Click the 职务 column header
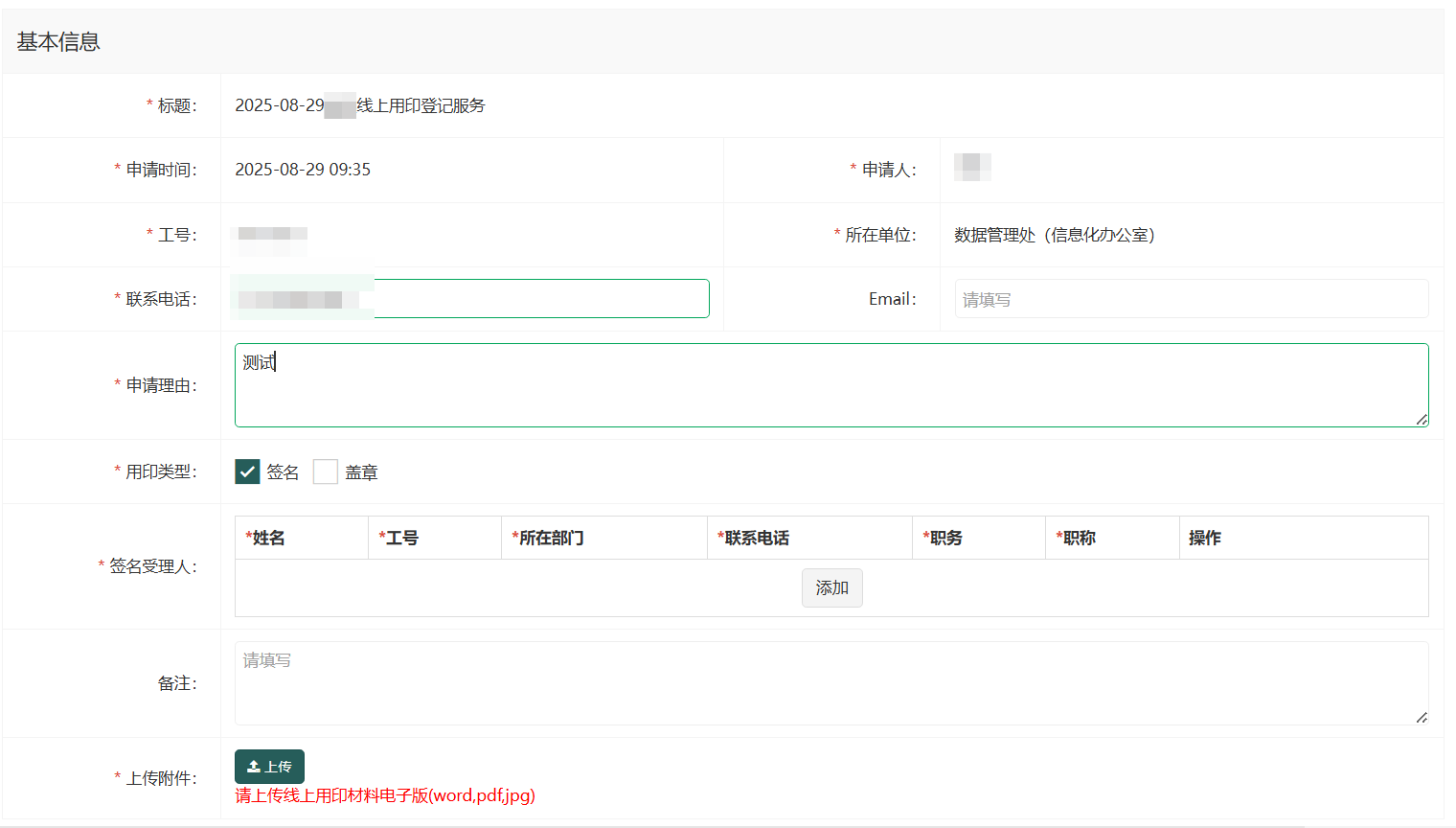This screenshot has width=1456, height=828. (x=943, y=538)
